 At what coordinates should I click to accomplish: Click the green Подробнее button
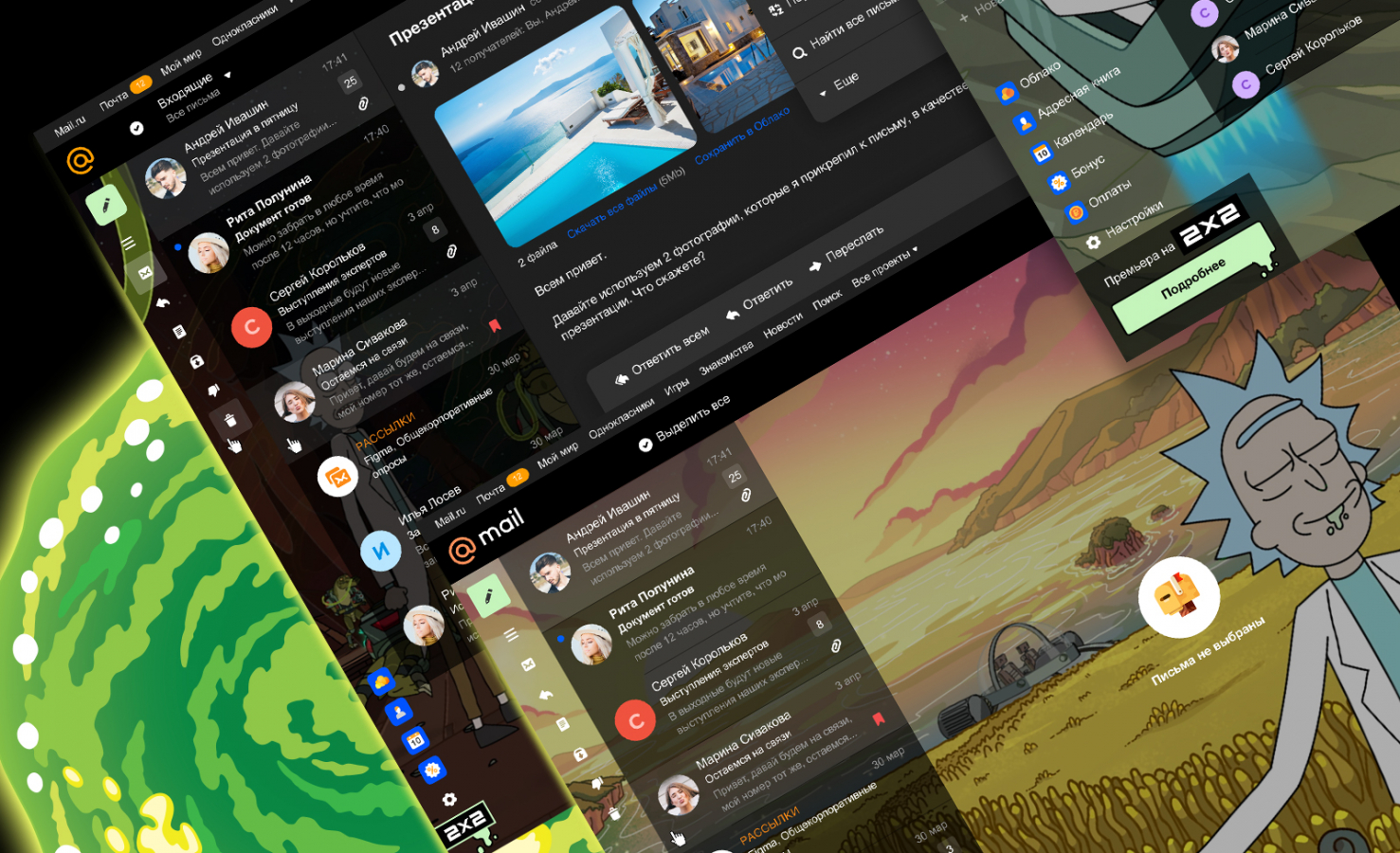tap(1193, 279)
